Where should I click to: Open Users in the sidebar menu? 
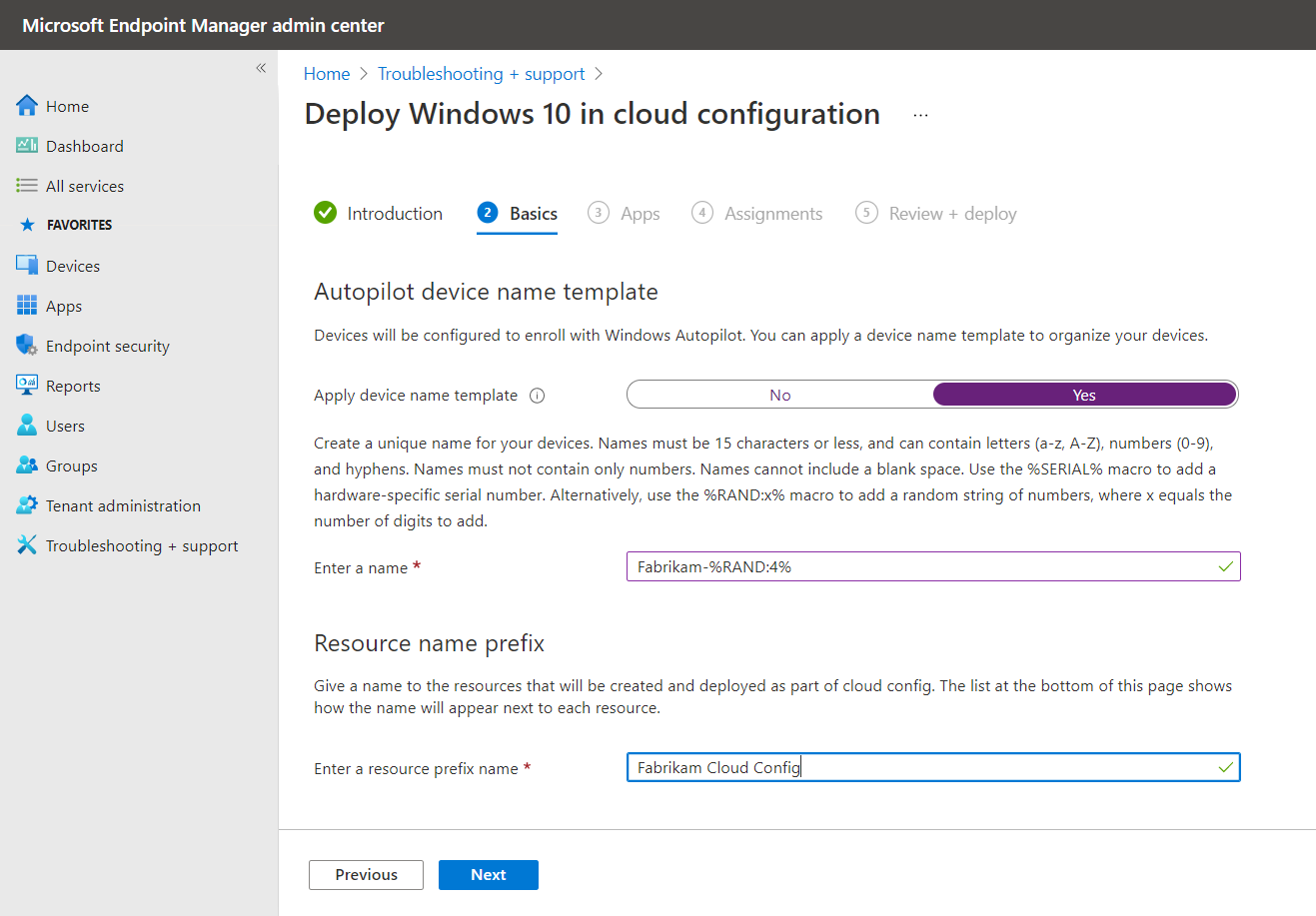65,426
